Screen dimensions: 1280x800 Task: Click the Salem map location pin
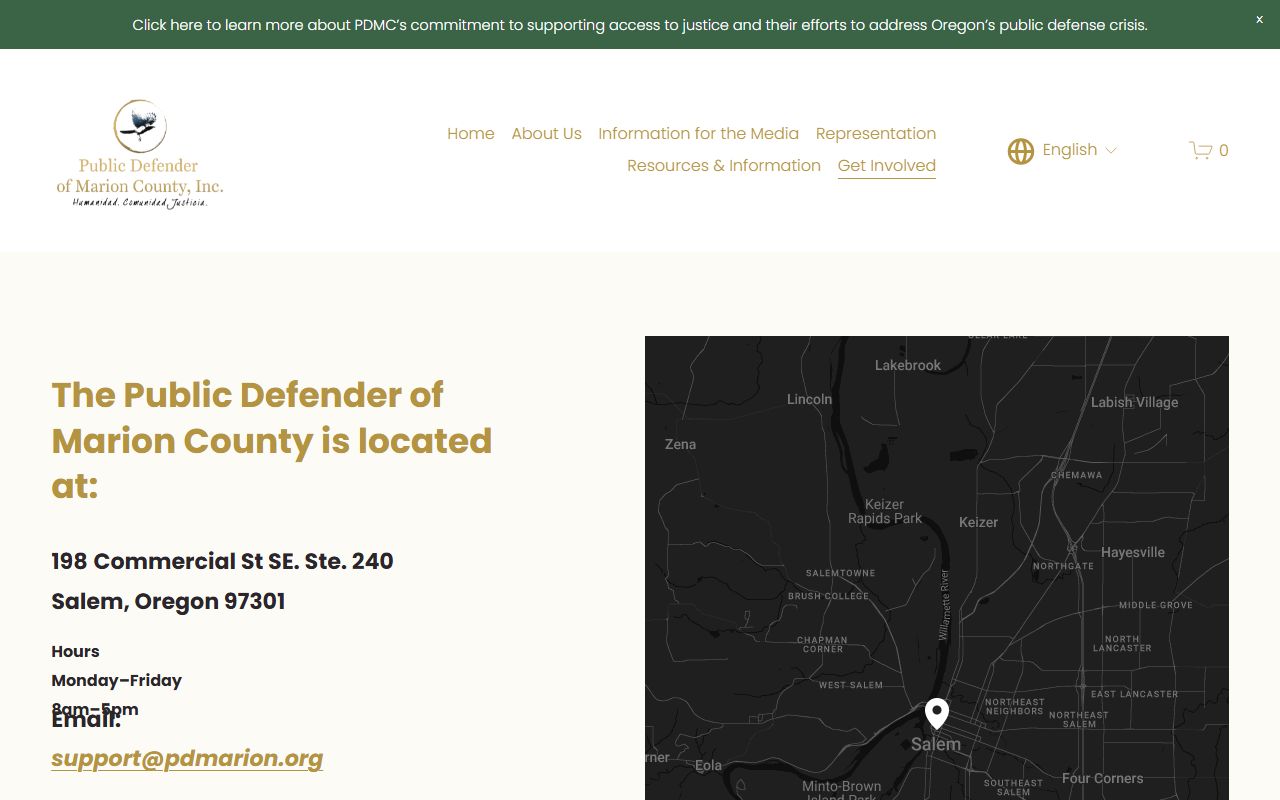(936, 713)
